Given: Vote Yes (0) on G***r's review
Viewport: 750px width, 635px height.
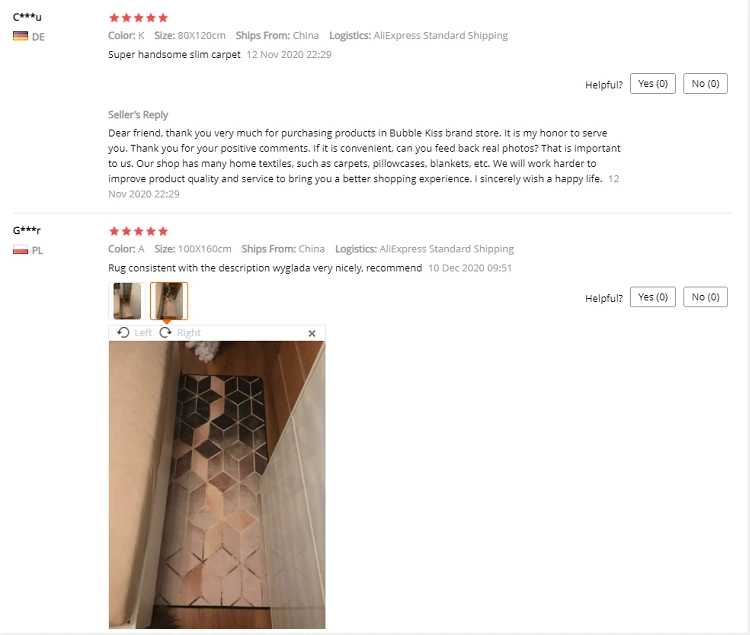Looking at the screenshot, I should pyautogui.click(x=652, y=297).
